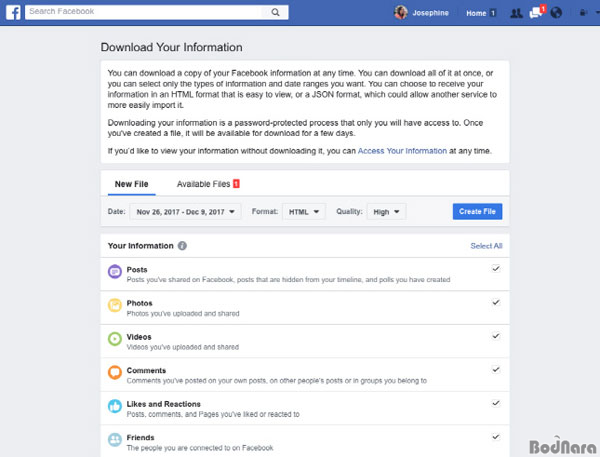The image size is (600, 457).
Task: Click the Friends category title
Action: click(x=140, y=437)
